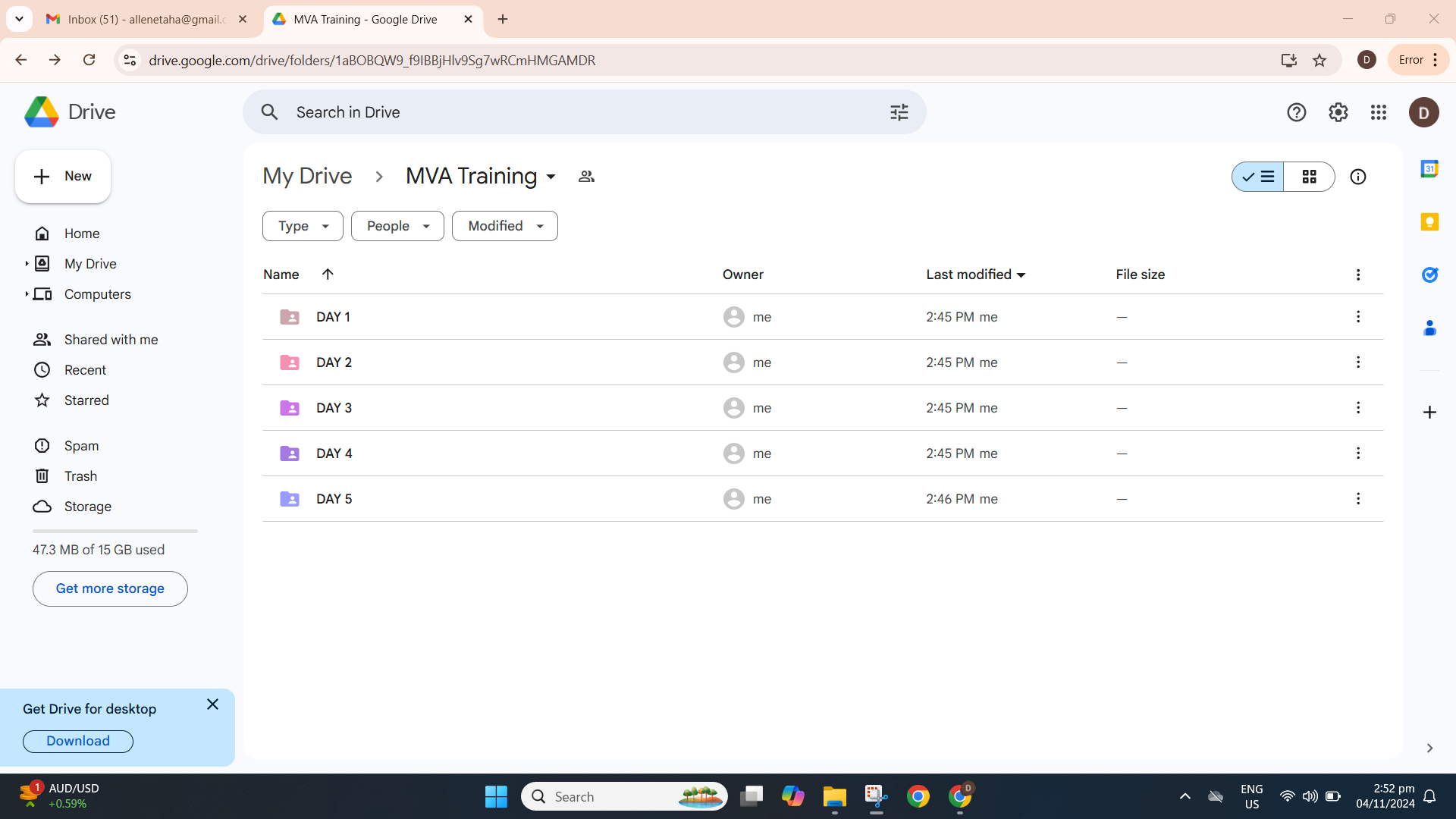The width and height of the screenshot is (1456, 819).
Task: Reverse name sort direction arrow
Action: [x=328, y=275]
